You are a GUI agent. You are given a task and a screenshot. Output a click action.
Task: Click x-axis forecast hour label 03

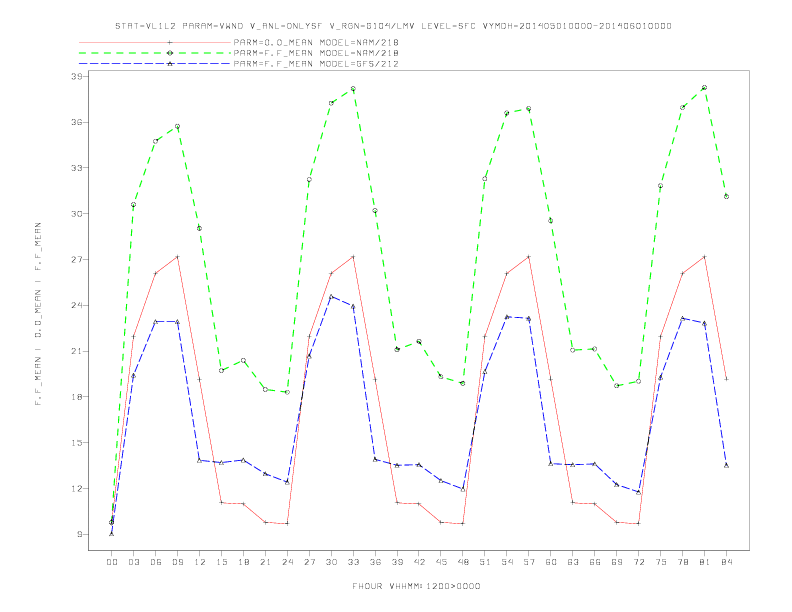click(133, 562)
